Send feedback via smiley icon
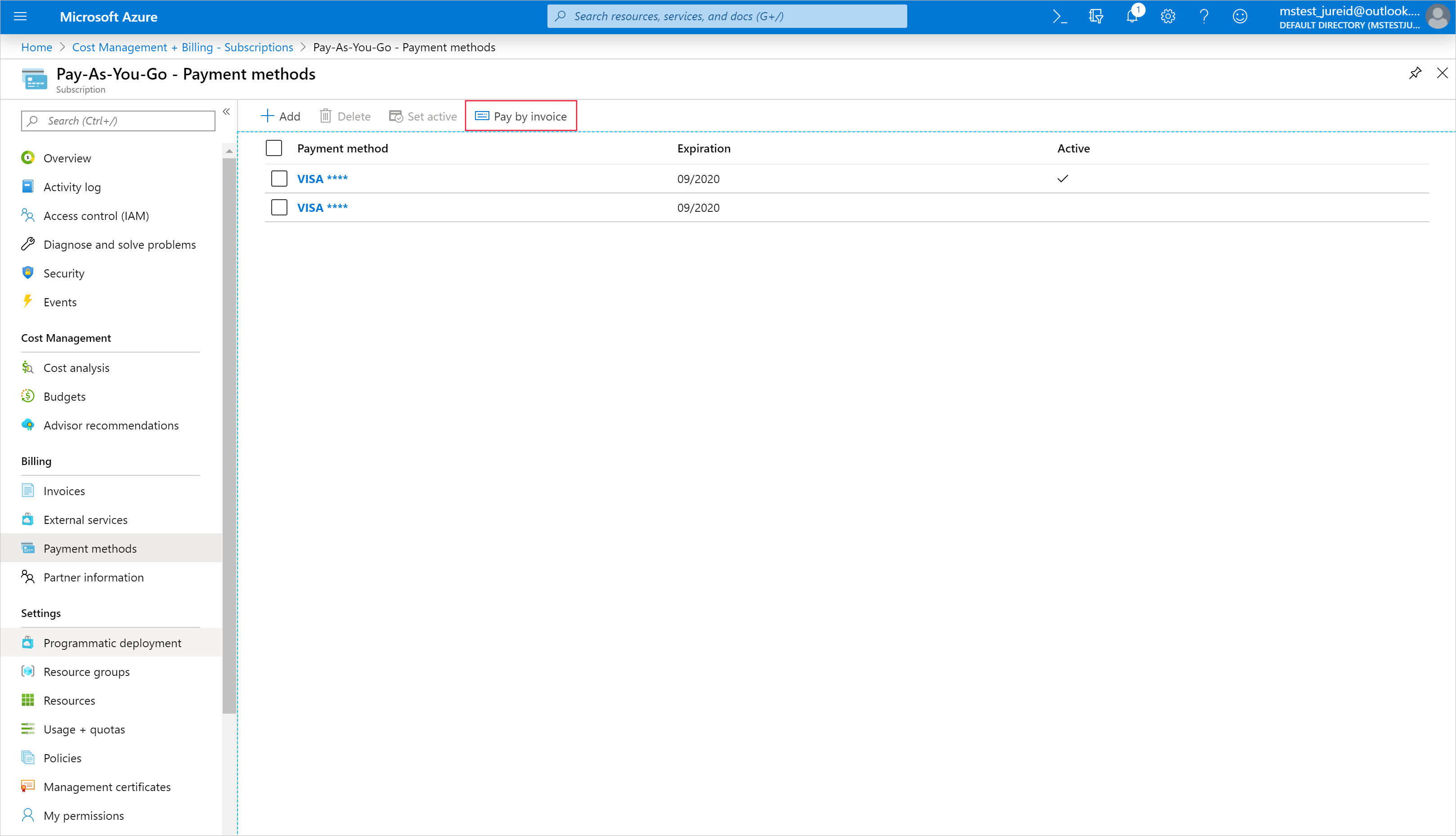The width and height of the screenshot is (1456, 836). click(x=1240, y=17)
